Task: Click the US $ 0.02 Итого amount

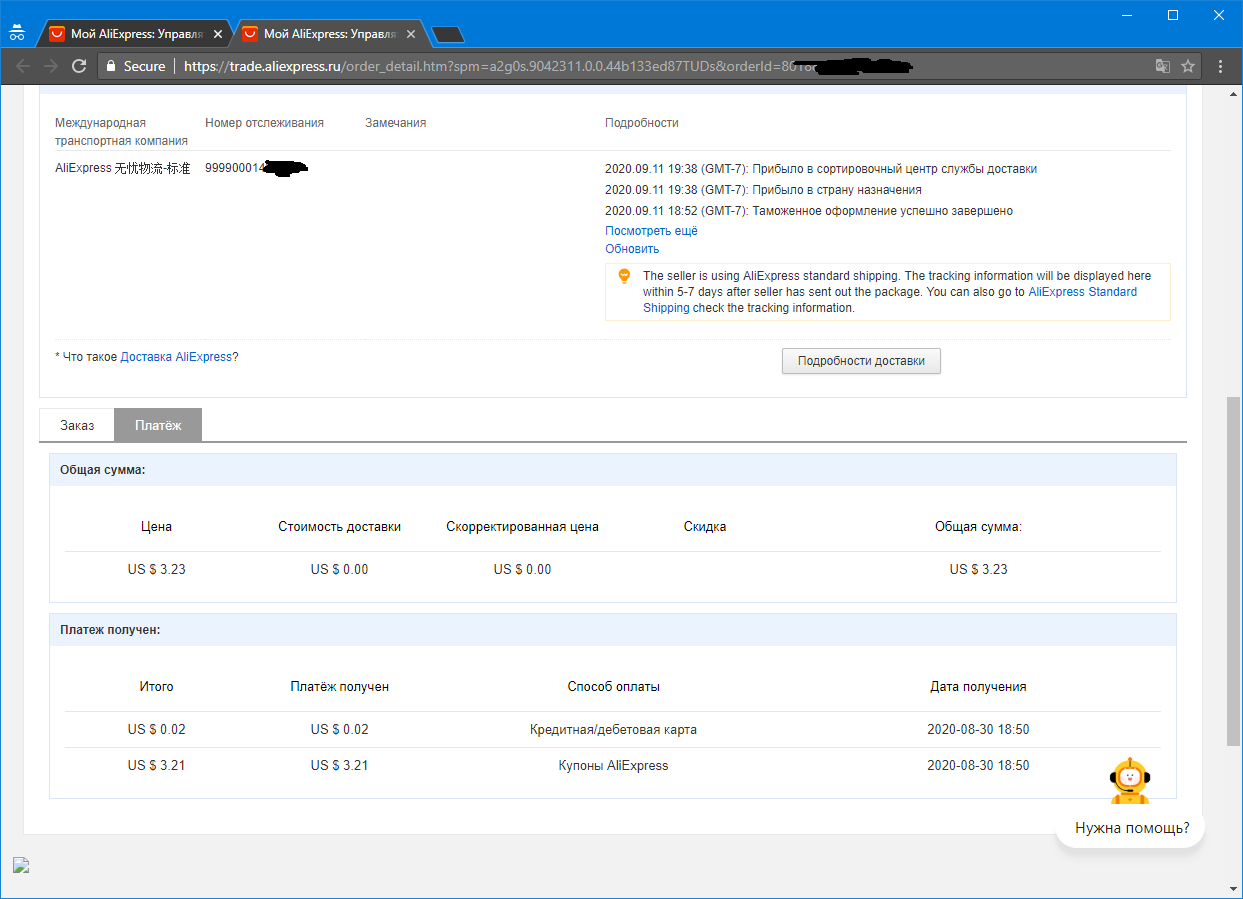Action: (156, 730)
